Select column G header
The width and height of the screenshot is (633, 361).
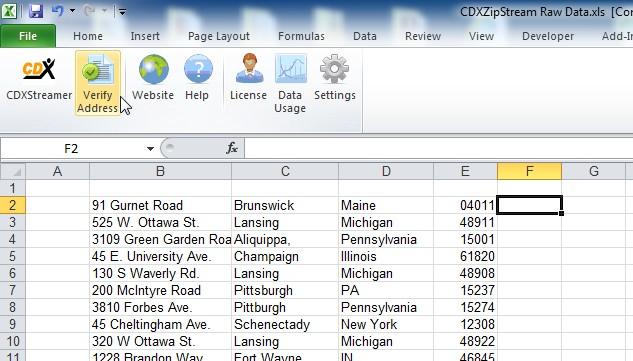(x=593, y=171)
